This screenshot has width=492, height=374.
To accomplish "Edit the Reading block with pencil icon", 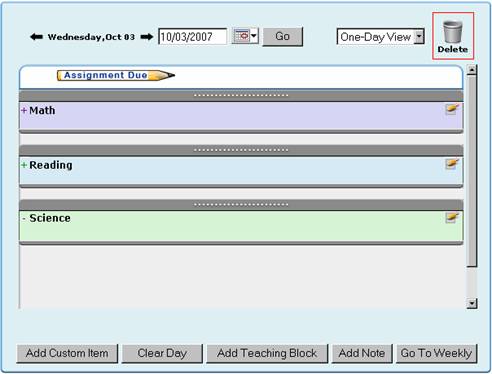I will [x=452, y=164].
